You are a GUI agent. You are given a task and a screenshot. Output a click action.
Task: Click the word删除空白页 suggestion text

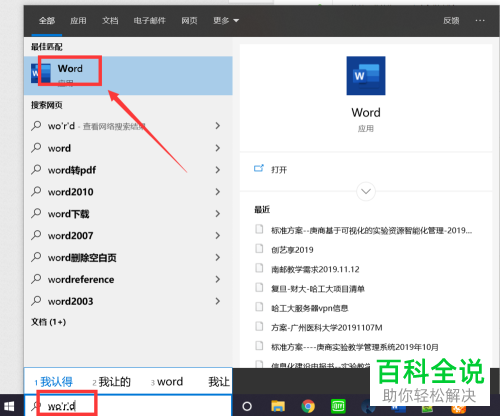(82, 257)
